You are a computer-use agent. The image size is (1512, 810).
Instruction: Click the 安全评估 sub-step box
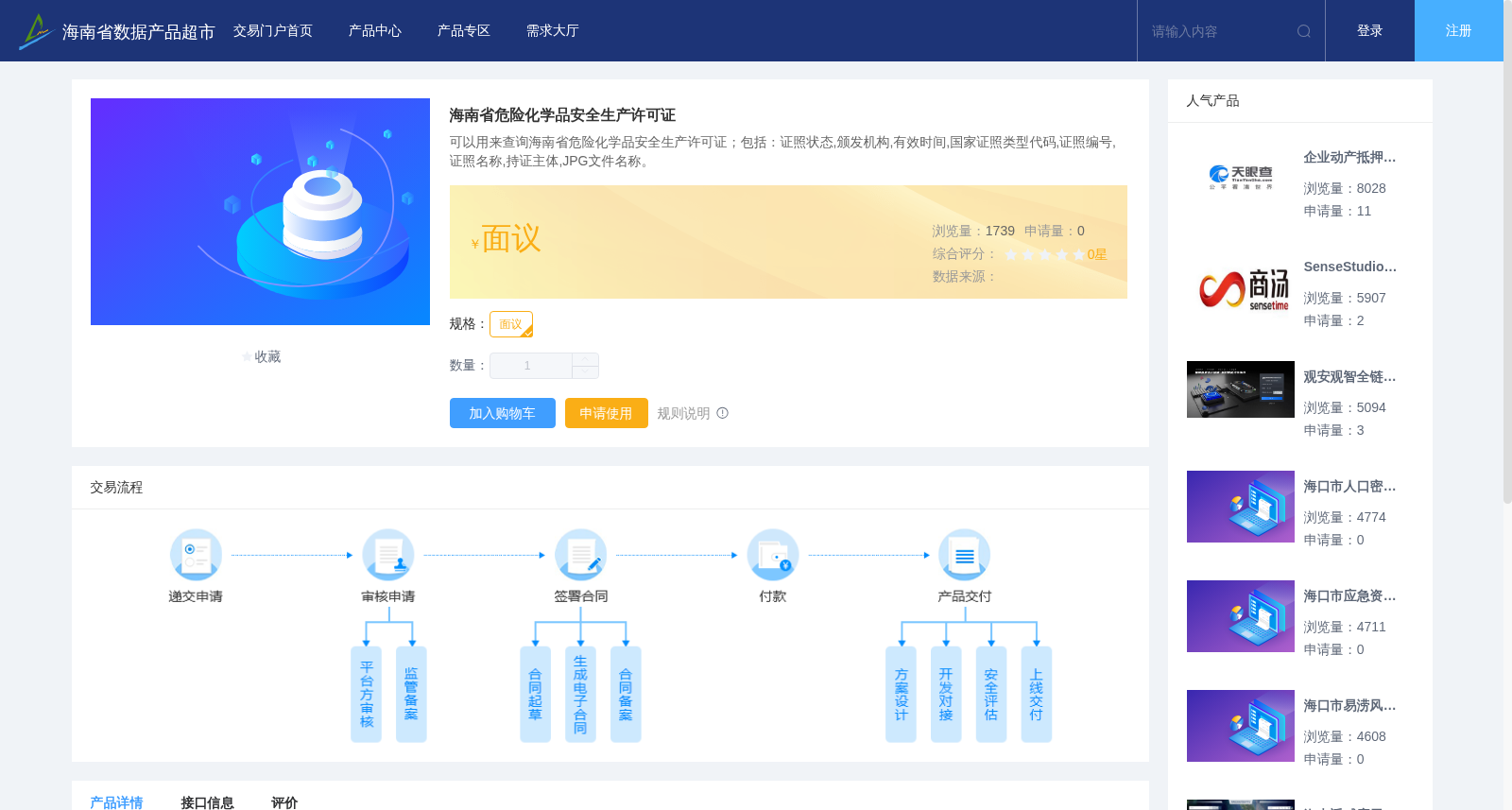coord(991,695)
